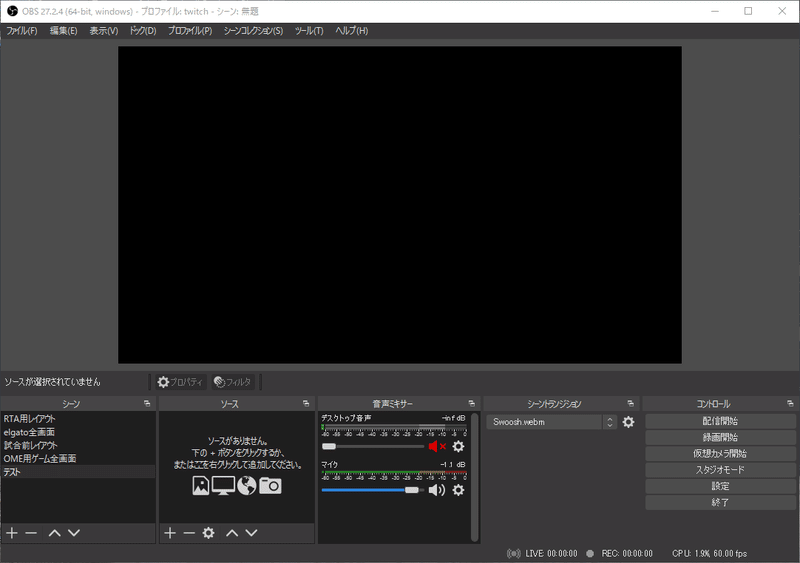Open 設定 button in controls
The height and width of the screenshot is (563, 800).
[x=720, y=486]
